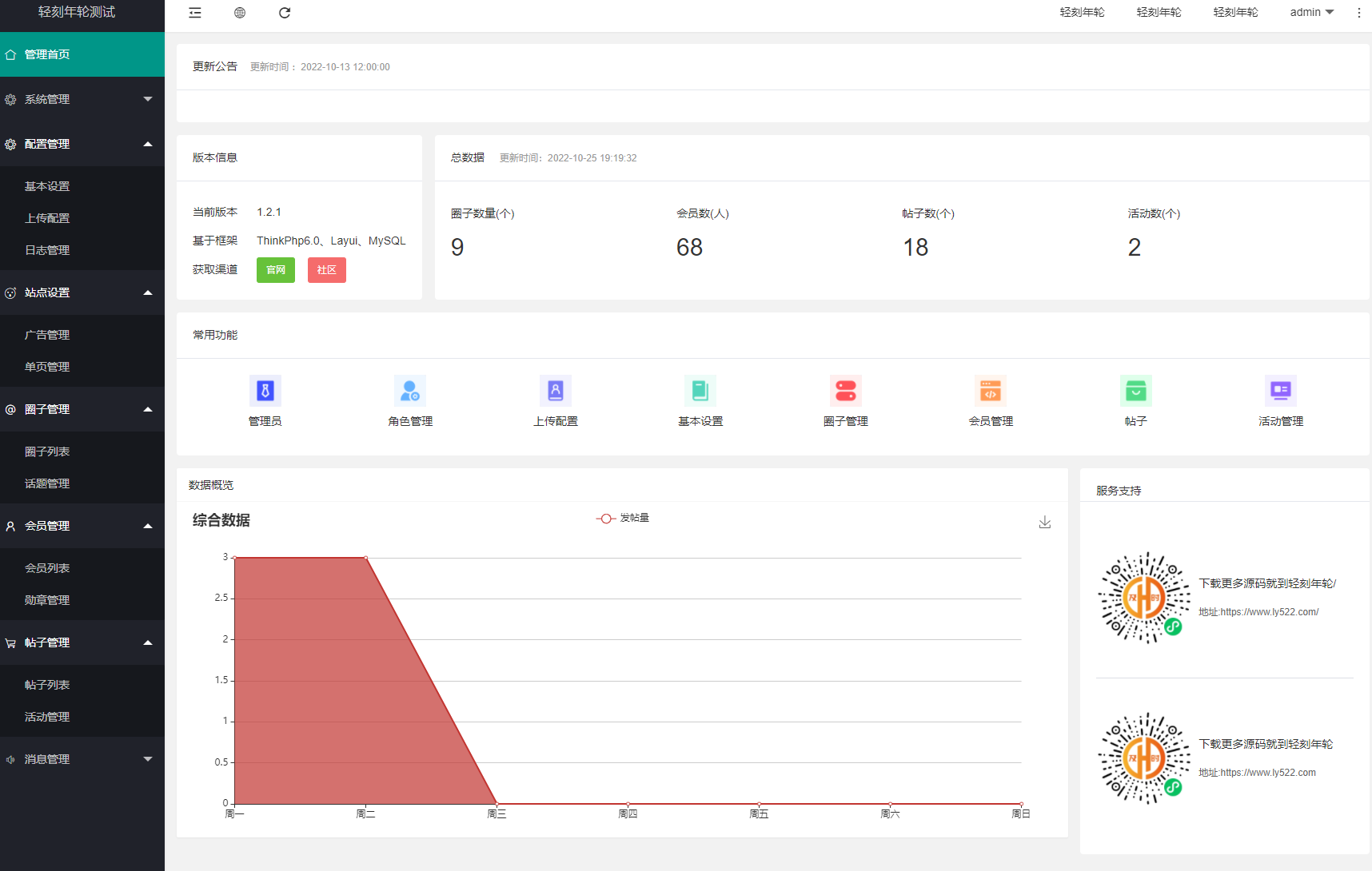Image resolution: width=1372 pixels, height=871 pixels.
Task: Click the red 社区 button
Action: pyautogui.click(x=327, y=270)
